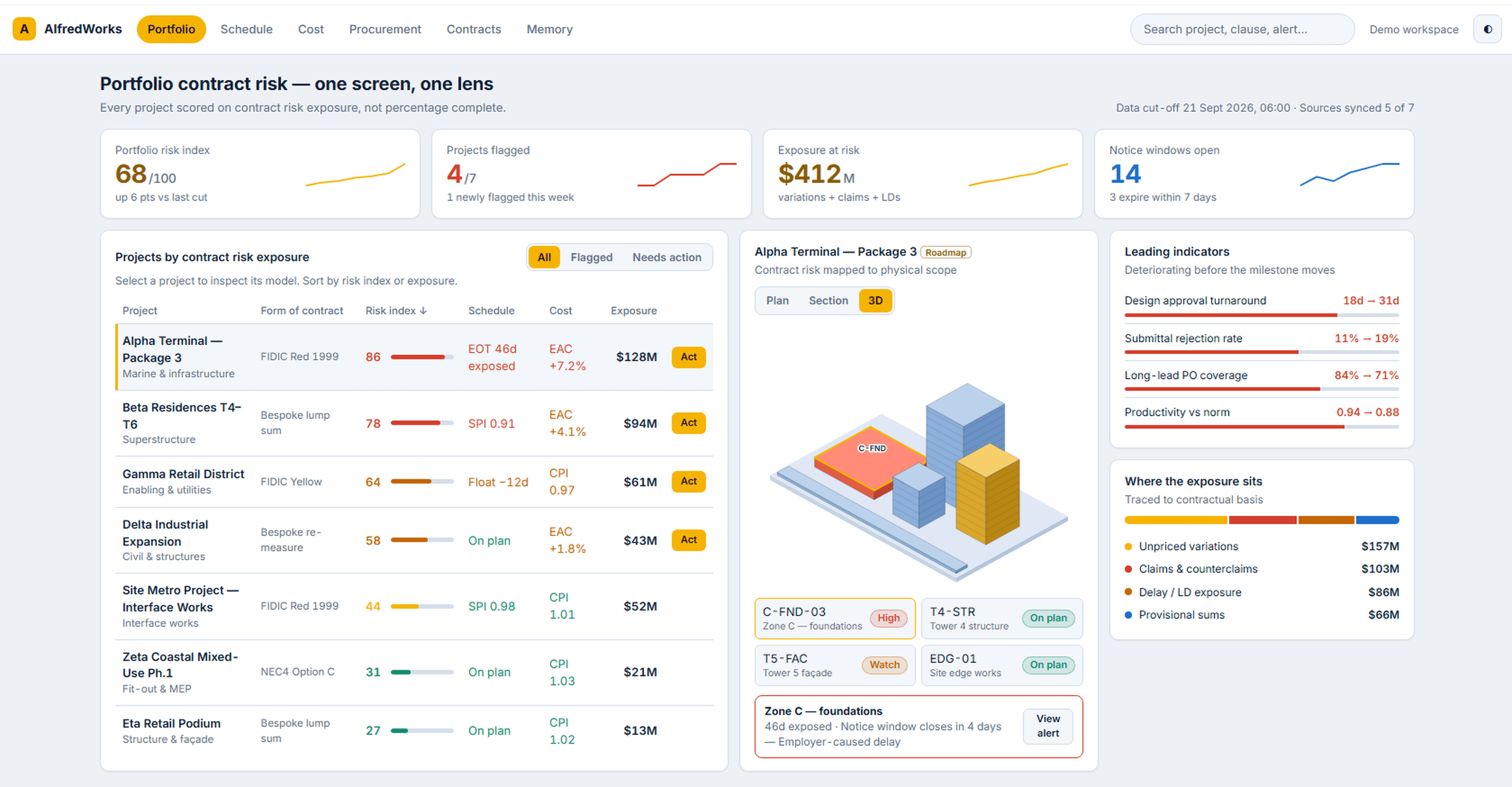1512x787 pixels.
Task: Click Act for Delta Industrial Expansion
Action: point(688,540)
